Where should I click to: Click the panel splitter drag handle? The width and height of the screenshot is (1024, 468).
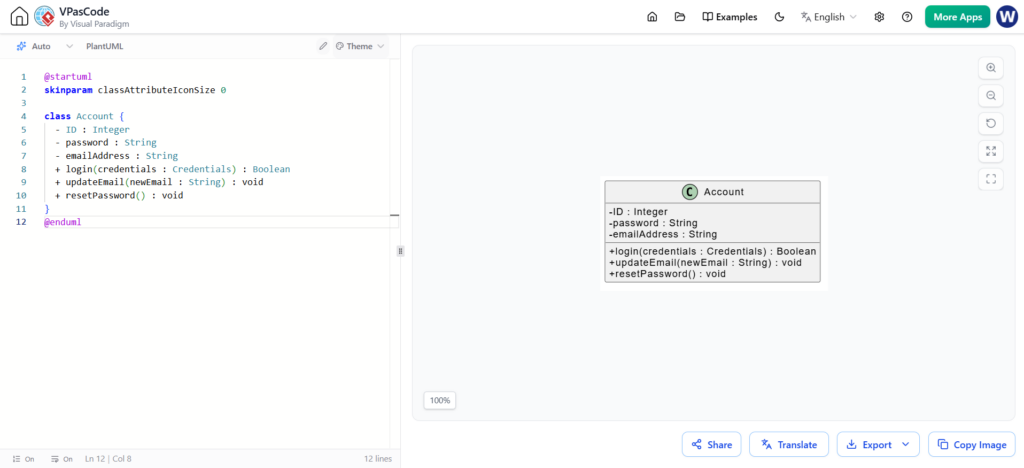(400, 251)
